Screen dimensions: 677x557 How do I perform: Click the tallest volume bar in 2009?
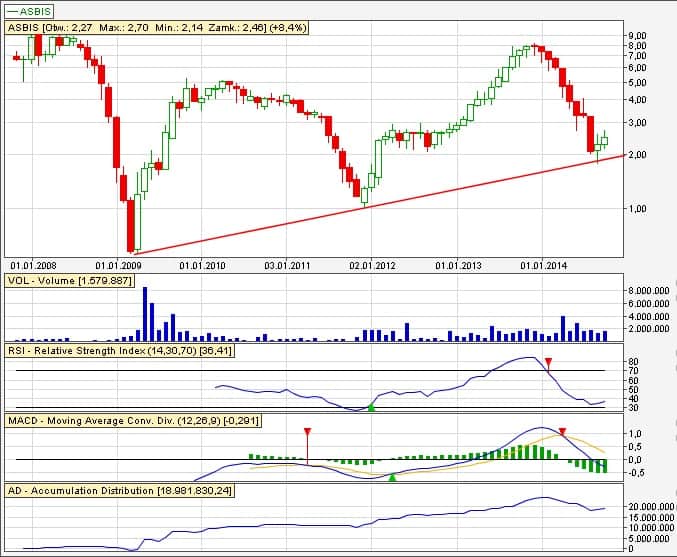pos(145,312)
